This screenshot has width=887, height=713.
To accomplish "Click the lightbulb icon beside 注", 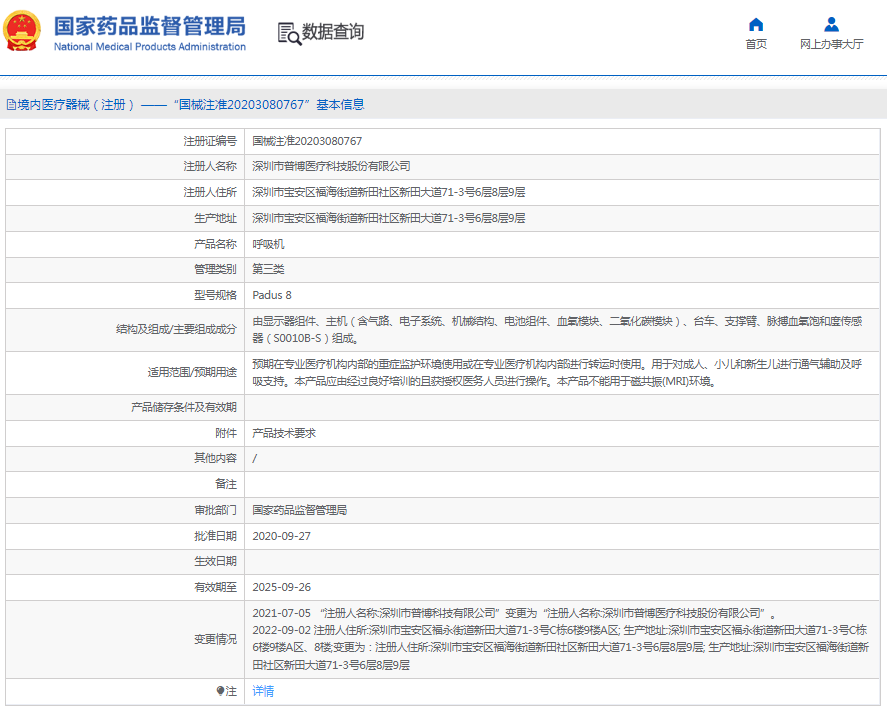I will (x=220, y=691).
